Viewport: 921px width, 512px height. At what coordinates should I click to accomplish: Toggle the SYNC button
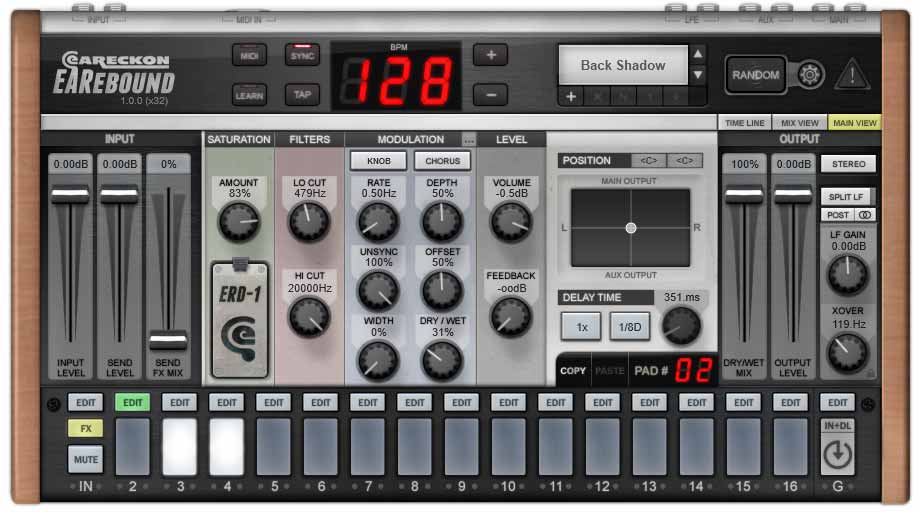coord(301,55)
